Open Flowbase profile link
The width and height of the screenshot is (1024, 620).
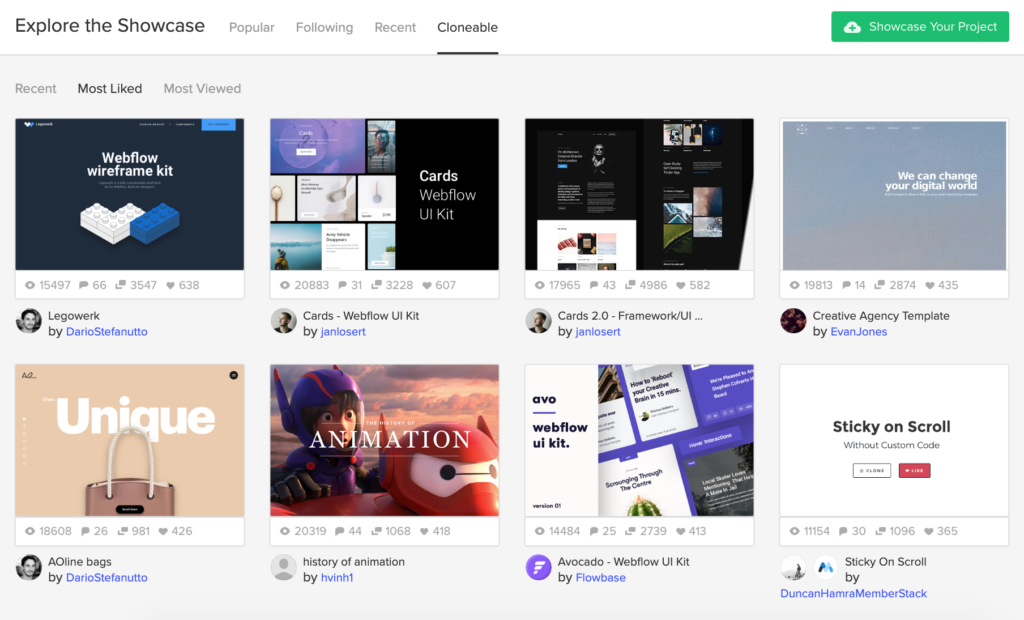click(600, 578)
